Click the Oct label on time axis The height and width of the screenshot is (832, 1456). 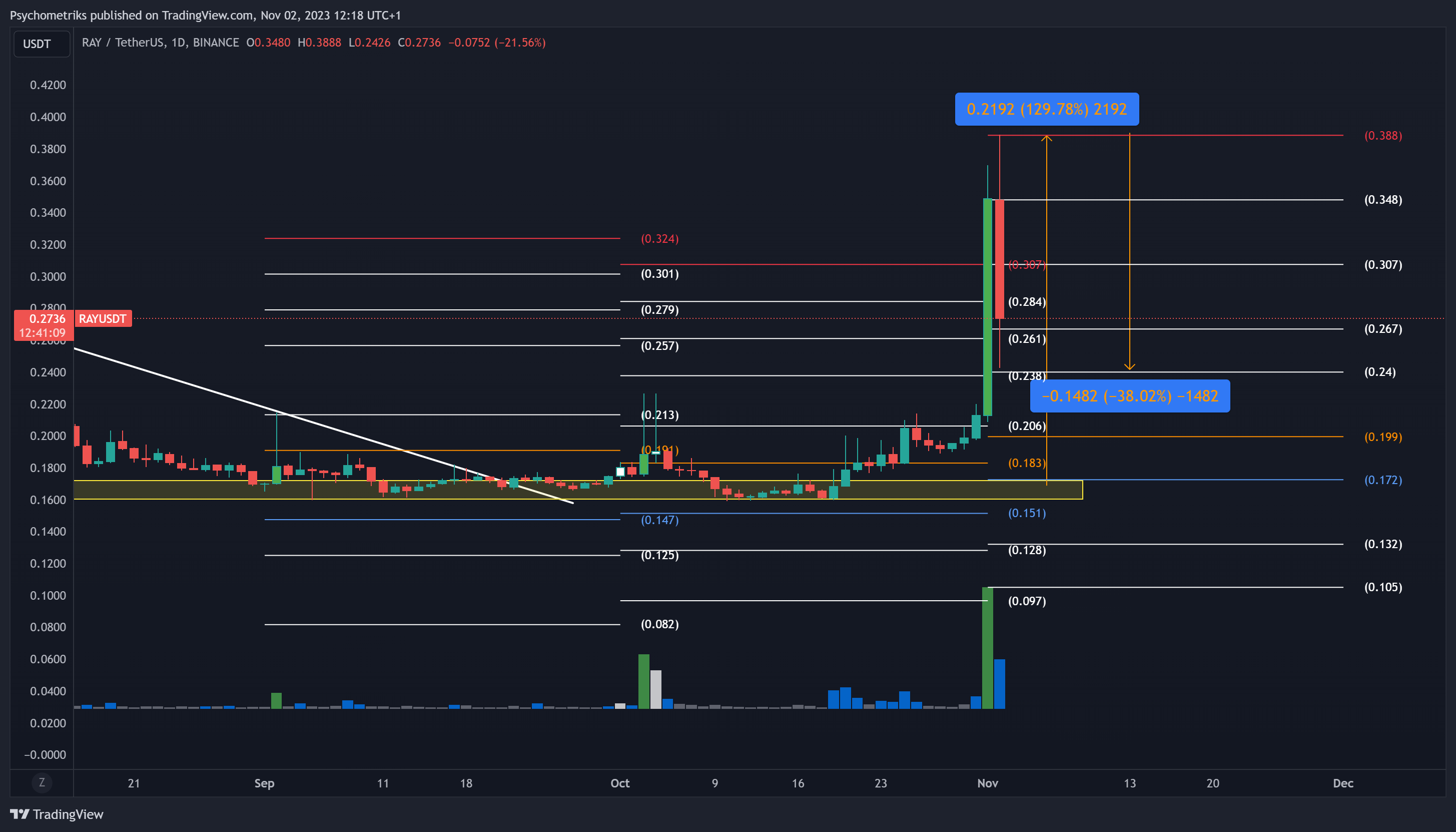point(619,783)
